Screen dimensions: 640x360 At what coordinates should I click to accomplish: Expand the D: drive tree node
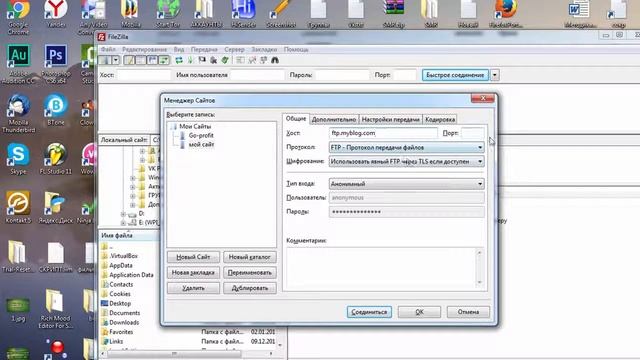click(123, 214)
